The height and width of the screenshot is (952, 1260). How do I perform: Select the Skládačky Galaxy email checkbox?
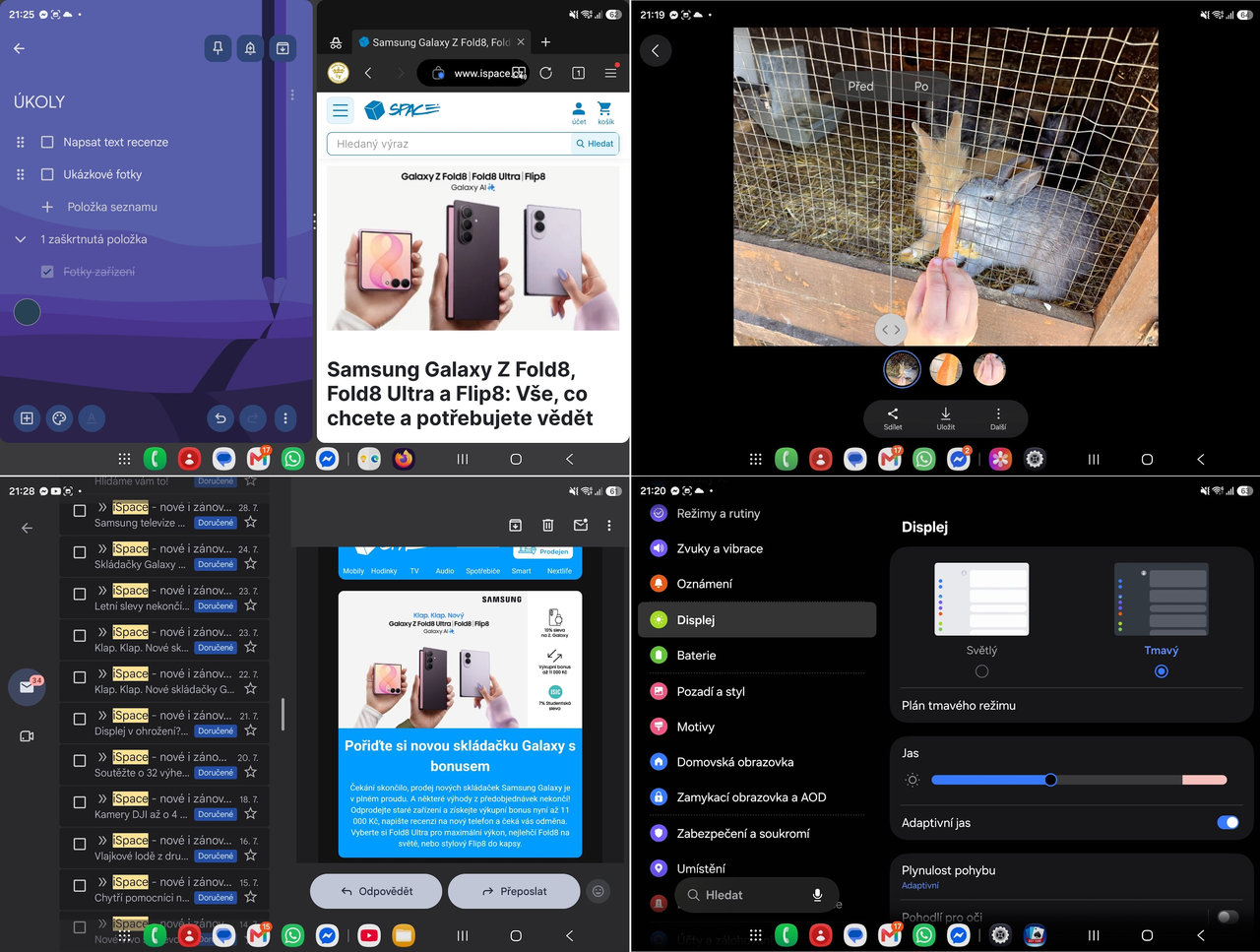pyautogui.click(x=80, y=552)
